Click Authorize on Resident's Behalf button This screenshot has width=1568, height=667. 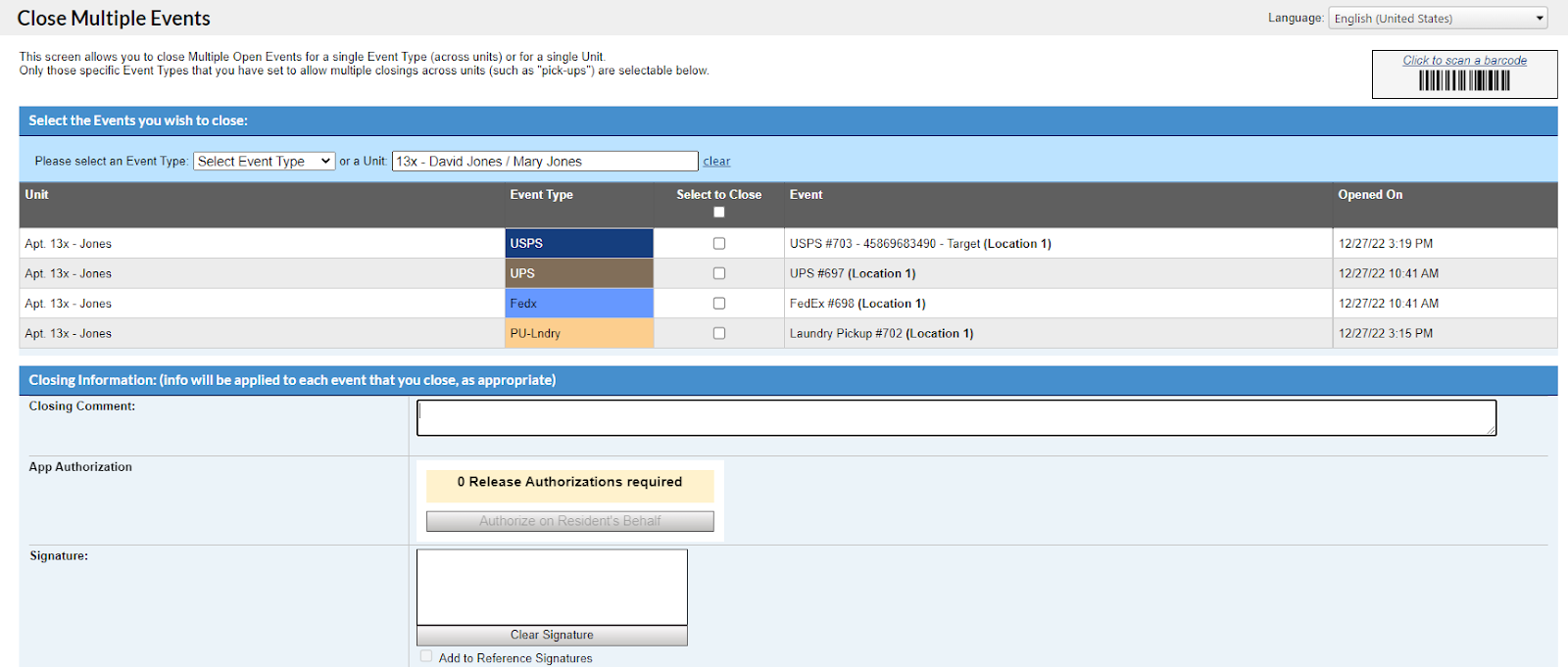[569, 521]
